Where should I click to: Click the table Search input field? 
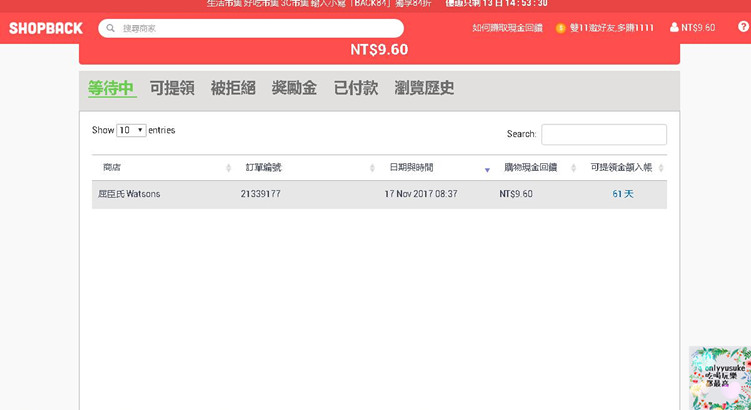point(603,134)
